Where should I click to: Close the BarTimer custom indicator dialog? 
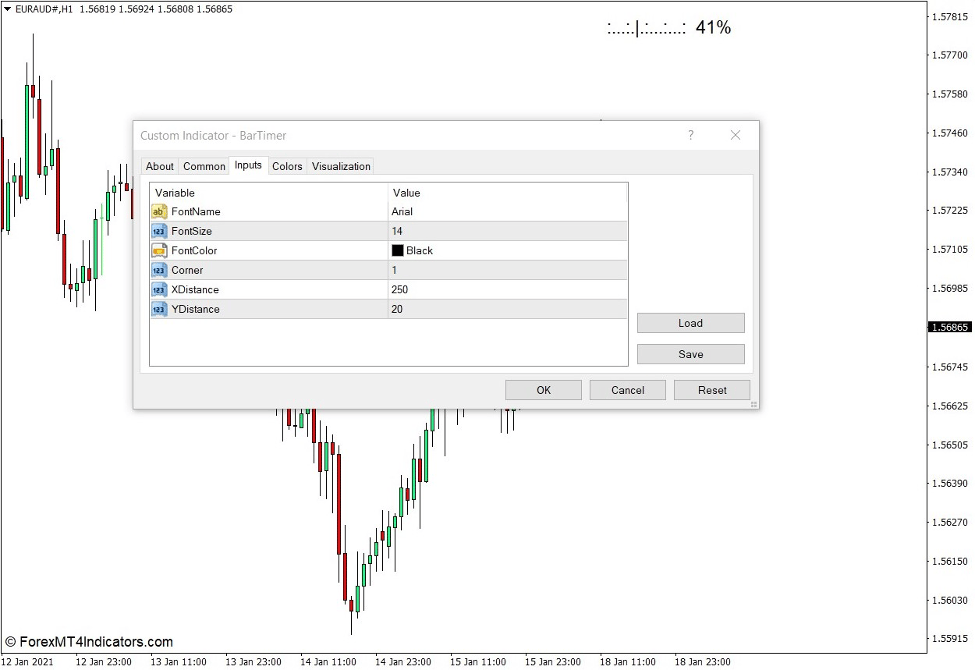tap(735, 135)
